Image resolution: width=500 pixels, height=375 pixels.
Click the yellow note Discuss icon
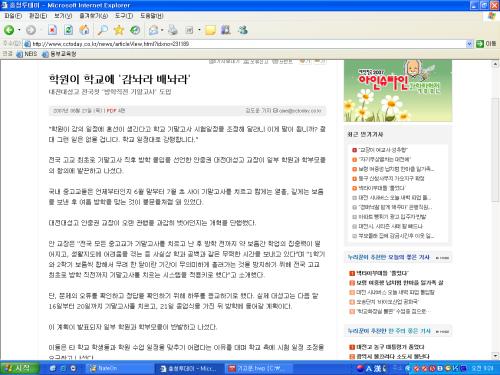[210, 30]
